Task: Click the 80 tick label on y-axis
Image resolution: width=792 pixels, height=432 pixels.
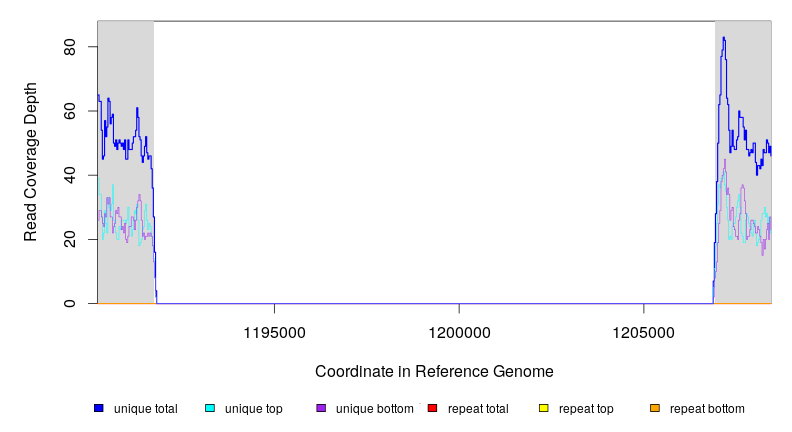Action: [x=70, y=47]
